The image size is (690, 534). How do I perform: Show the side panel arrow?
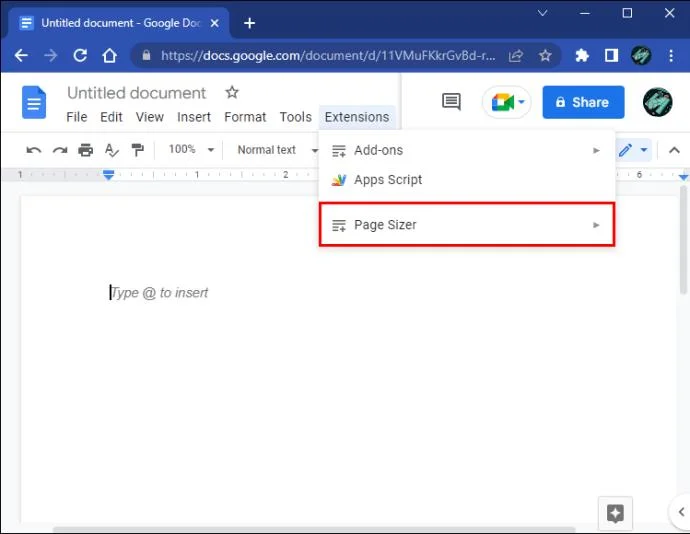(681, 512)
